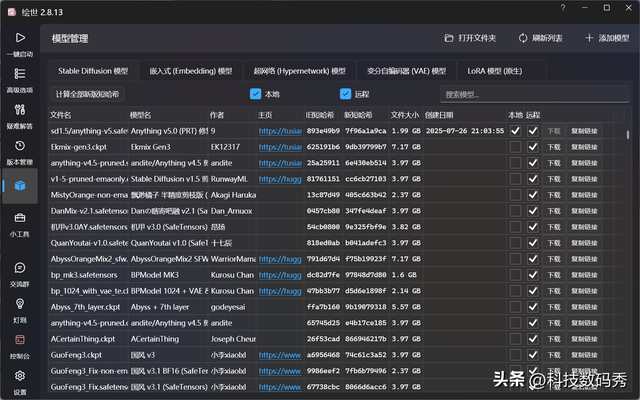The width and height of the screenshot is (640, 400).
Task: Select the DanMix-v2.1.safetensors file name
Action: coord(89,211)
